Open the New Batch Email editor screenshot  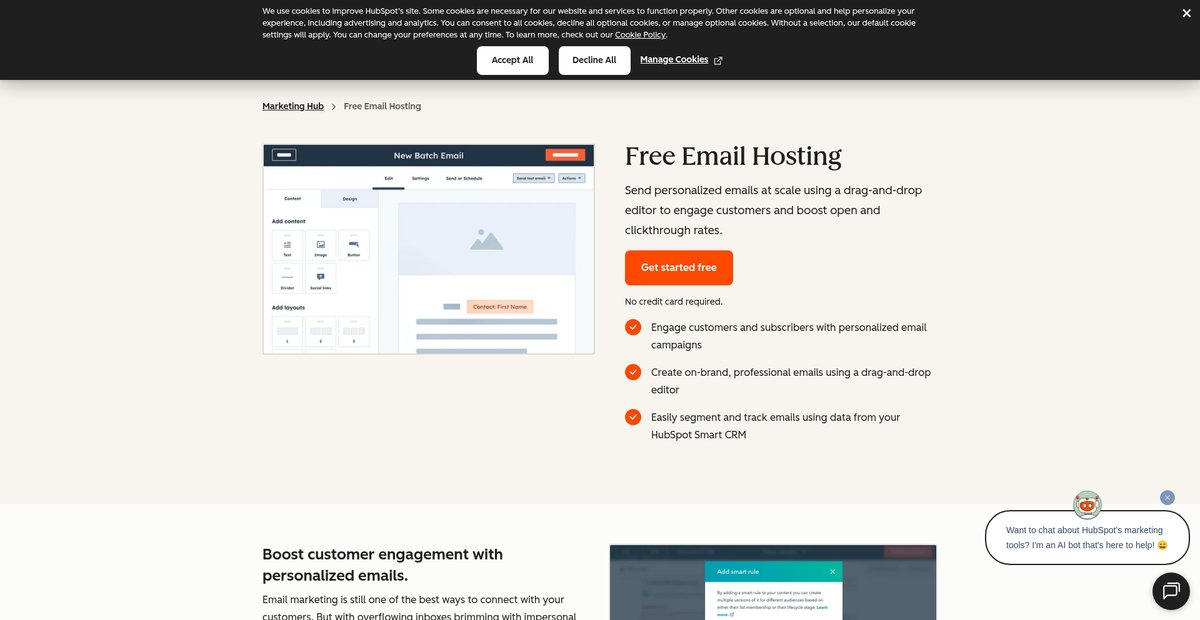point(428,249)
